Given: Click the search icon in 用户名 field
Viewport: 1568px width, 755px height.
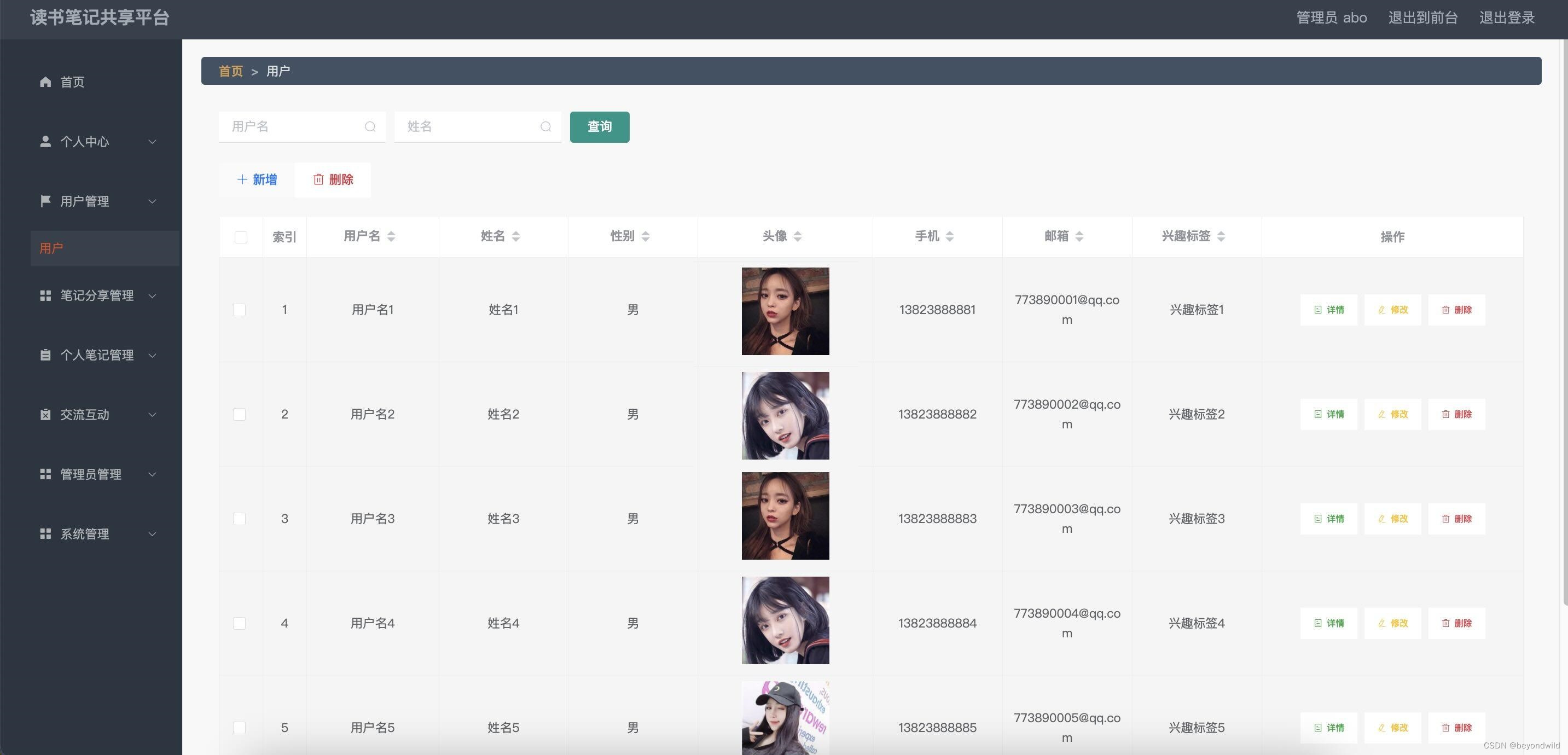Looking at the screenshot, I should tap(370, 126).
